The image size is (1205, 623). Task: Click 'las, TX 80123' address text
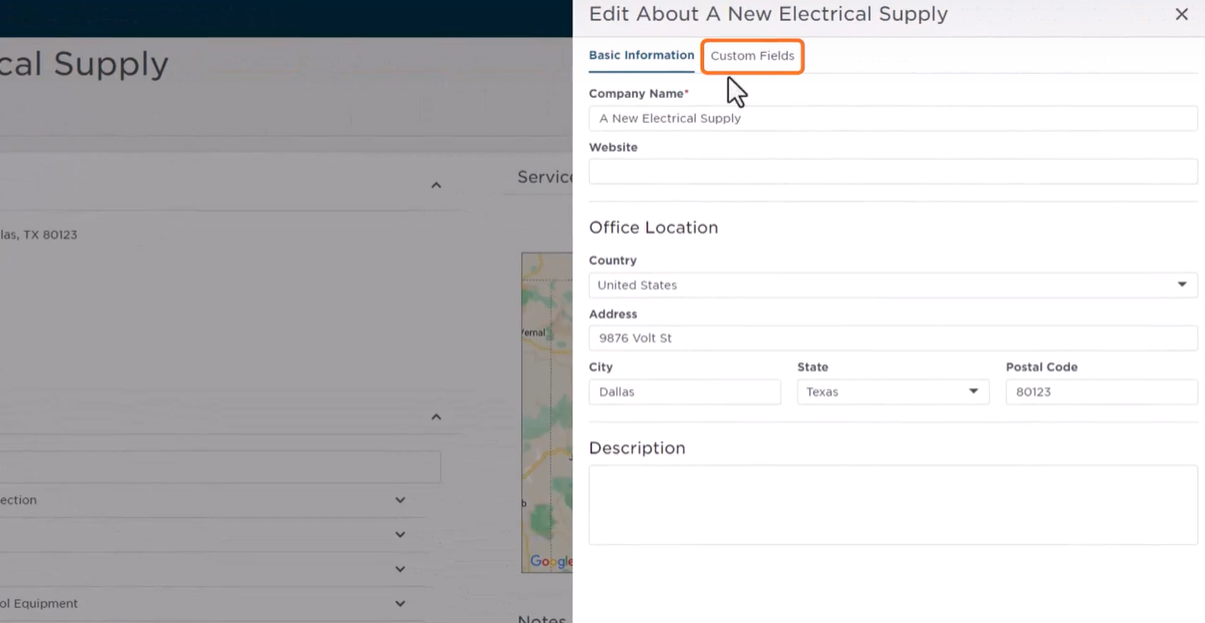[39, 235]
